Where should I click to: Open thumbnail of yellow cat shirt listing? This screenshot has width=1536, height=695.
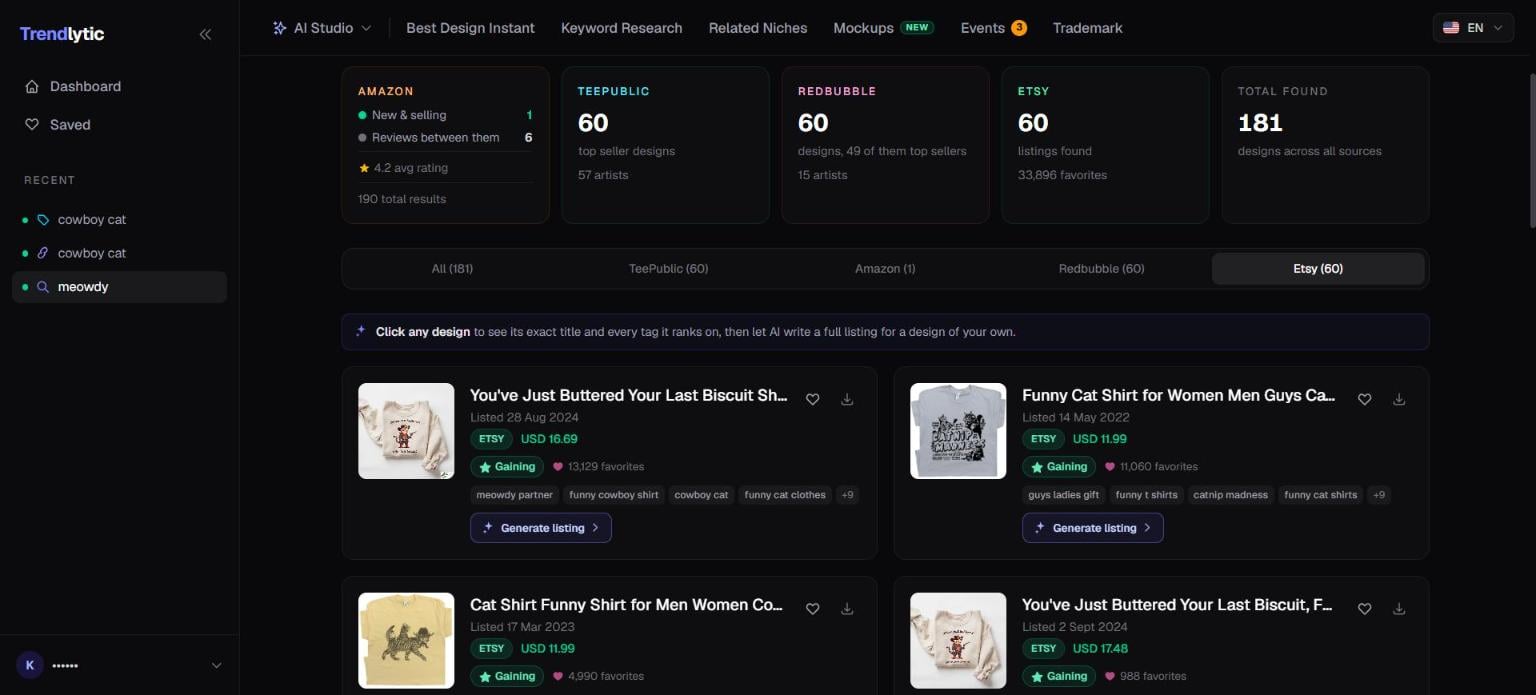pyautogui.click(x=406, y=640)
